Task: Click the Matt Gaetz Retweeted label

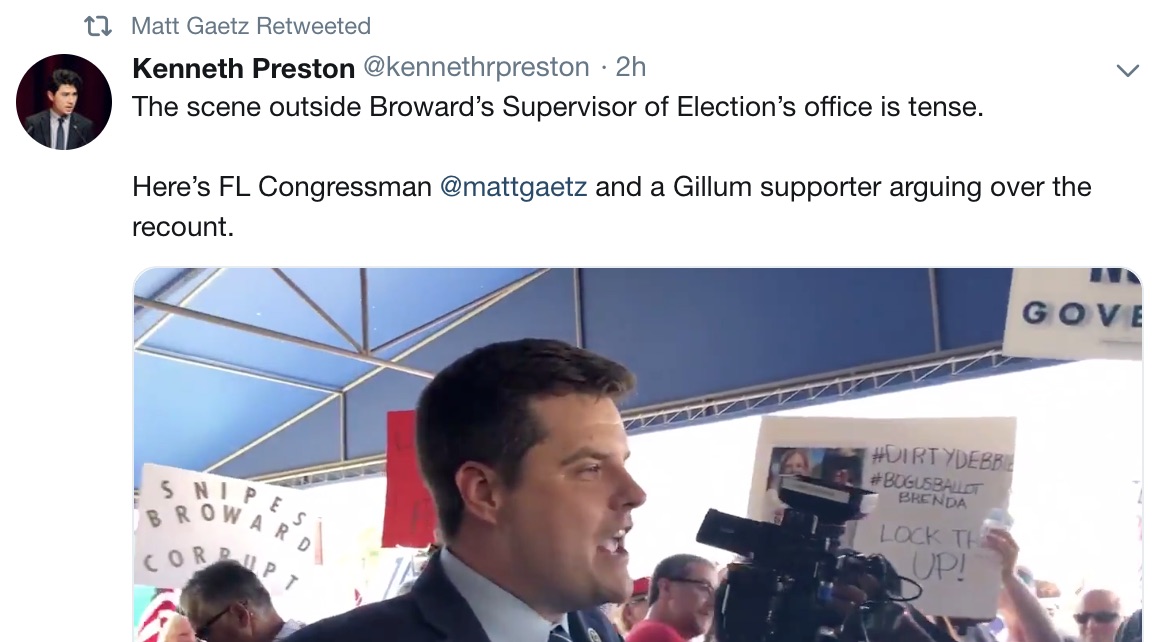Action: 251,26
